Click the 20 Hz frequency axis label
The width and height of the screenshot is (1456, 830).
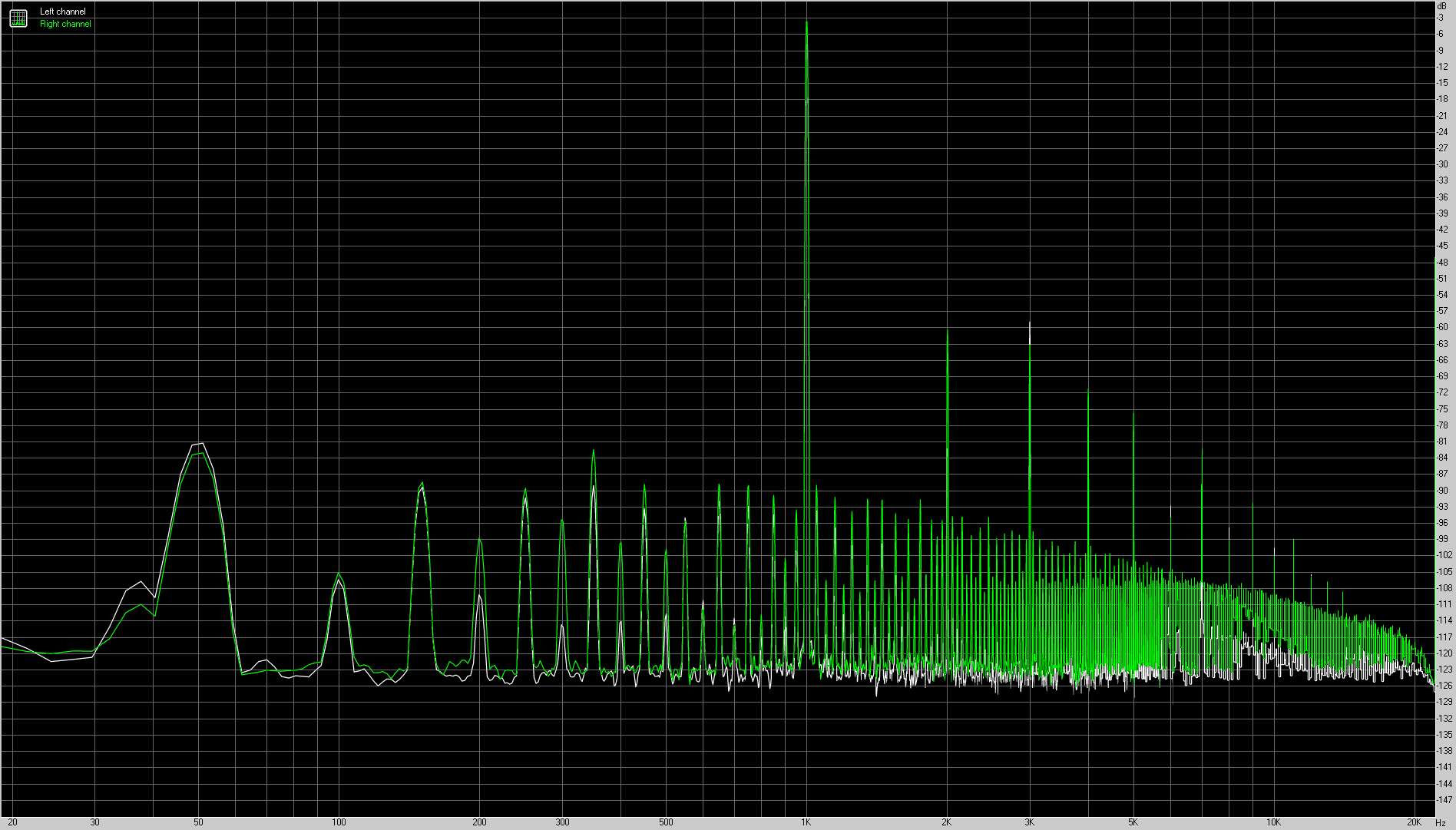pos(13,822)
